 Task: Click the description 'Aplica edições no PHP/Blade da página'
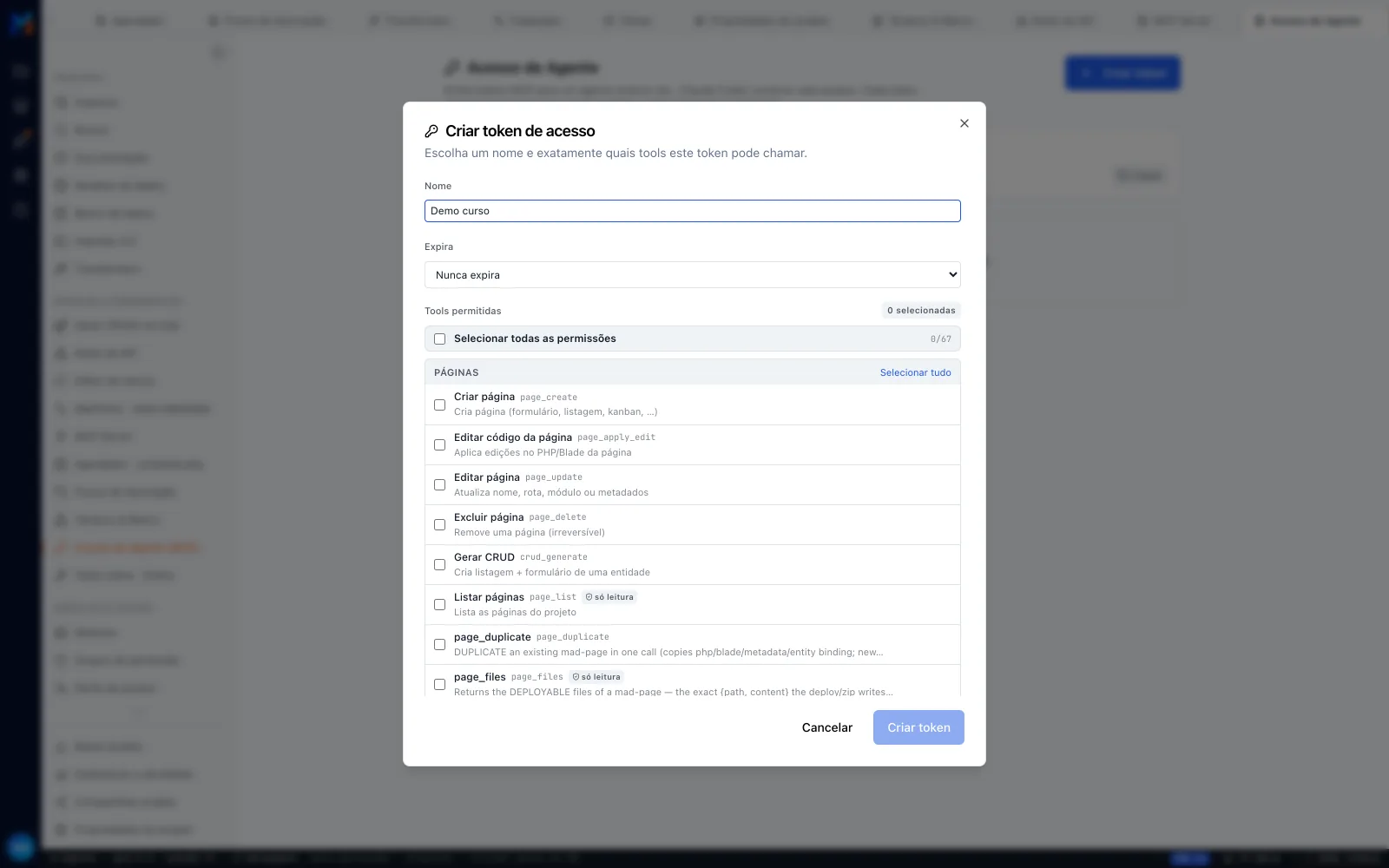click(543, 453)
